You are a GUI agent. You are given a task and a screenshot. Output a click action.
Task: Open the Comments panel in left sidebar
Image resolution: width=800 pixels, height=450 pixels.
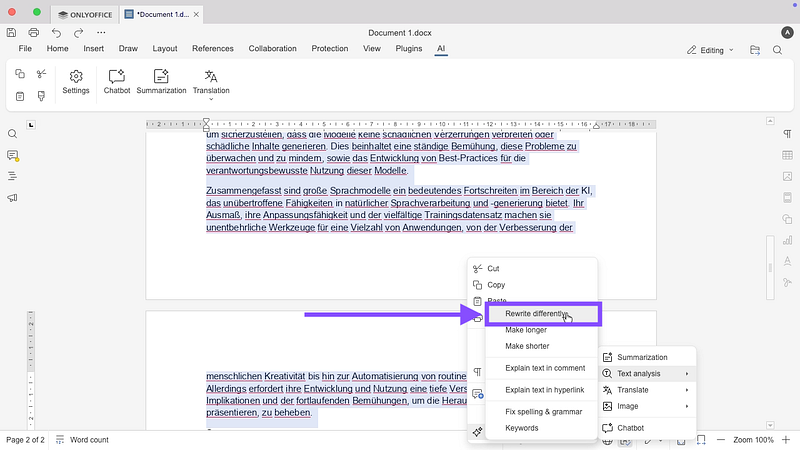[13, 155]
